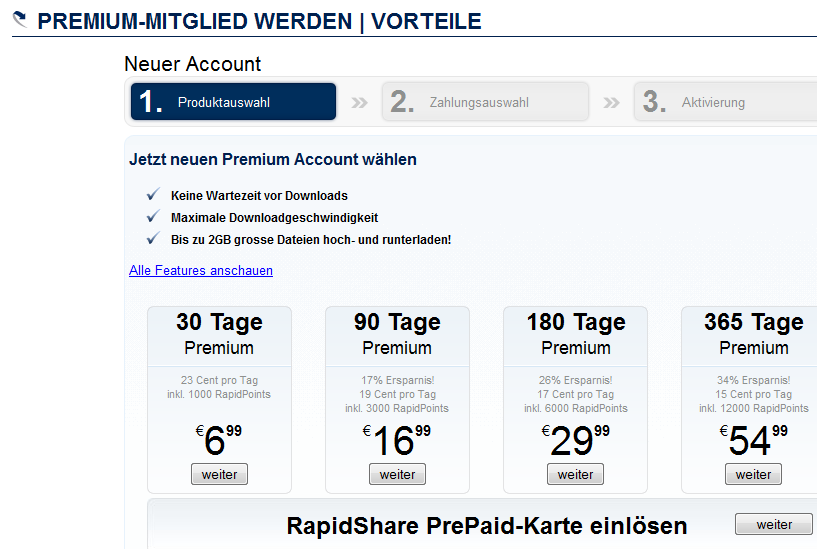The width and height of the screenshot is (817, 549).
Task: Click the '34% Ersparnis!' text
Action: coord(753,380)
